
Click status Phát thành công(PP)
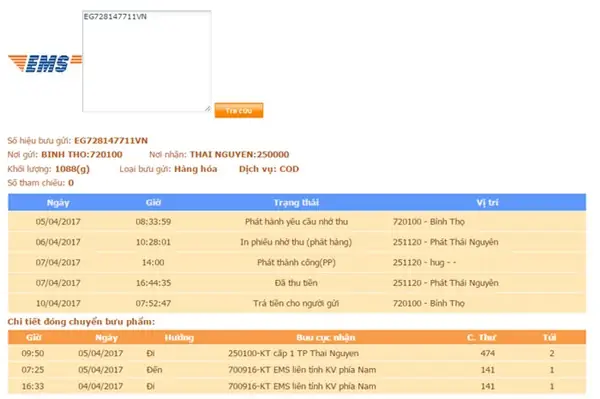296,262
